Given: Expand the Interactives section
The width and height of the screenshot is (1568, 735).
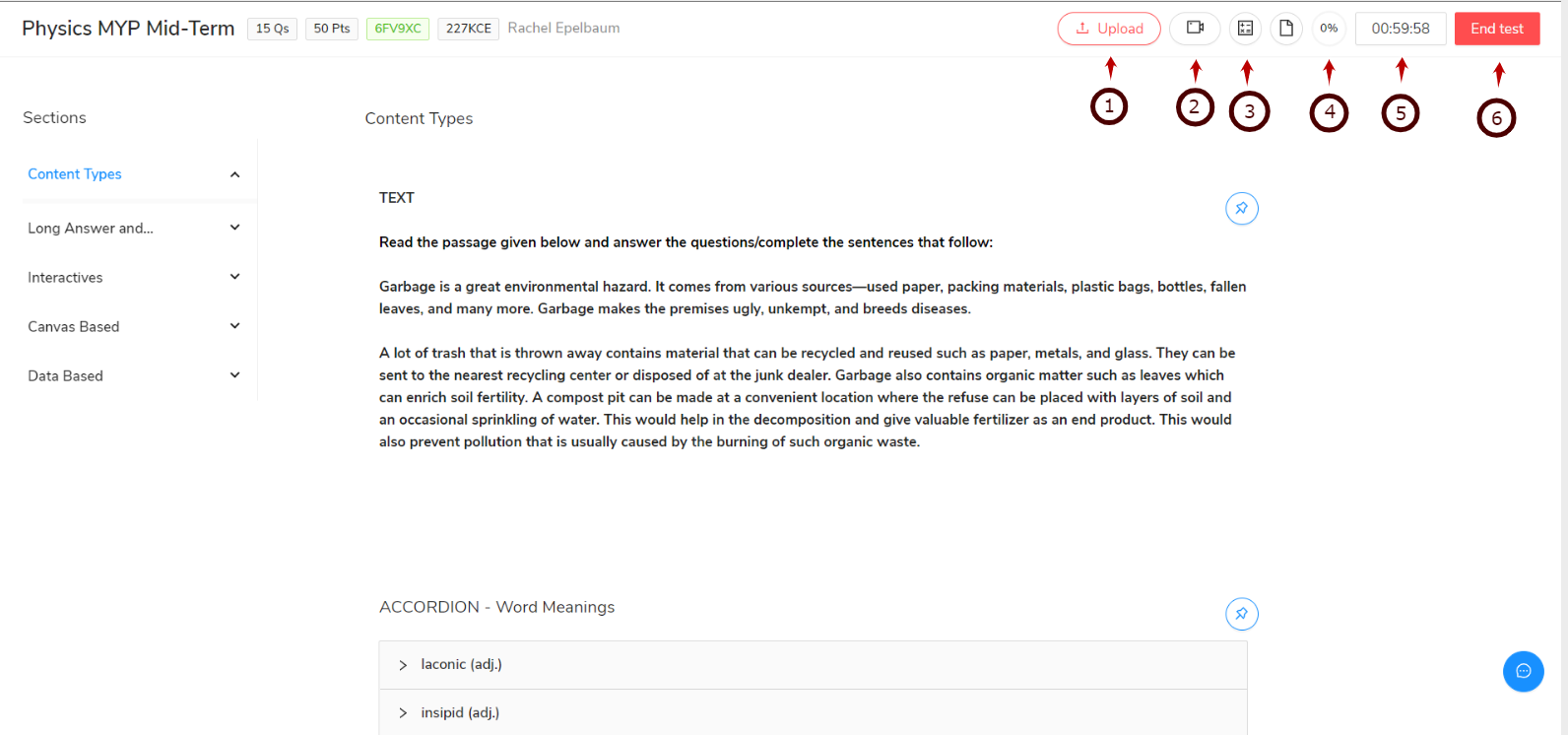Looking at the screenshot, I should pyautogui.click(x=134, y=277).
